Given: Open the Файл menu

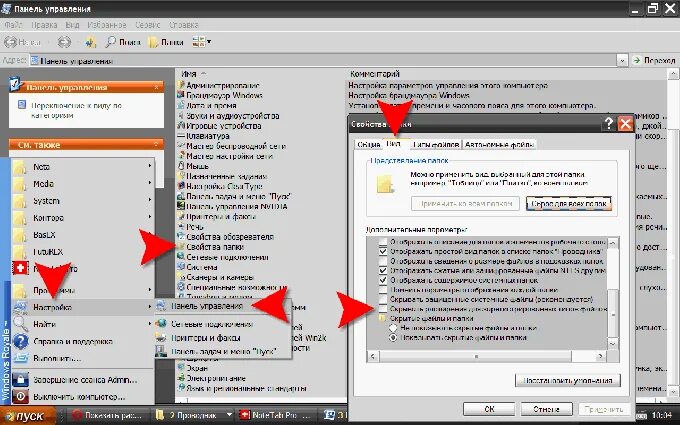Looking at the screenshot, I should 13,25.
